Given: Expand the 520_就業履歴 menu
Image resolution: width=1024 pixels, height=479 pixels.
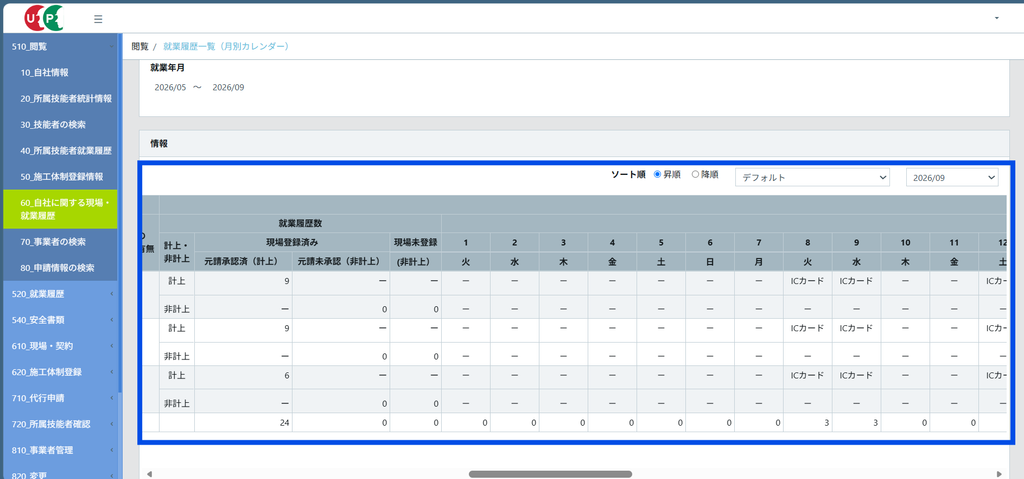Looking at the screenshot, I should [59, 294].
